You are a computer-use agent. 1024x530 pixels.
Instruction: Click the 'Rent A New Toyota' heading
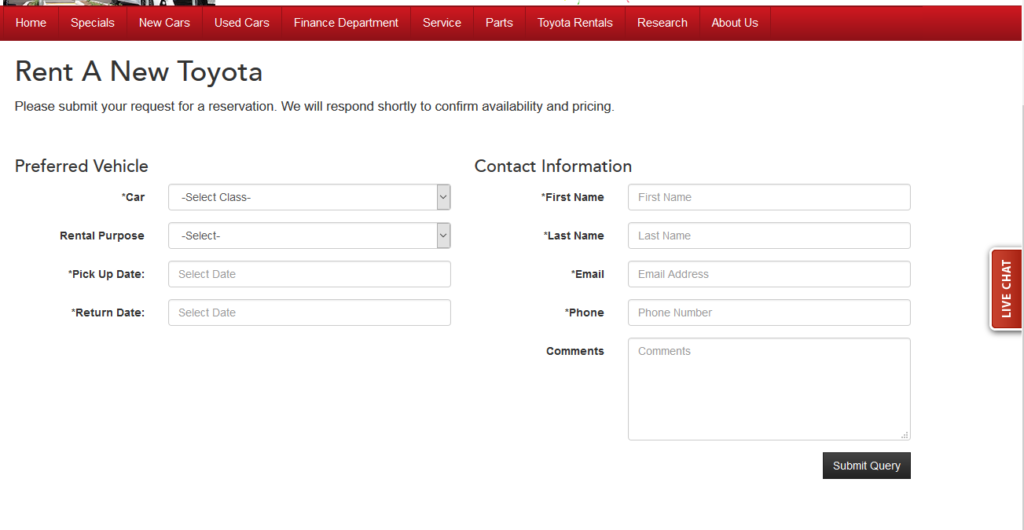[x=138, y=72]
